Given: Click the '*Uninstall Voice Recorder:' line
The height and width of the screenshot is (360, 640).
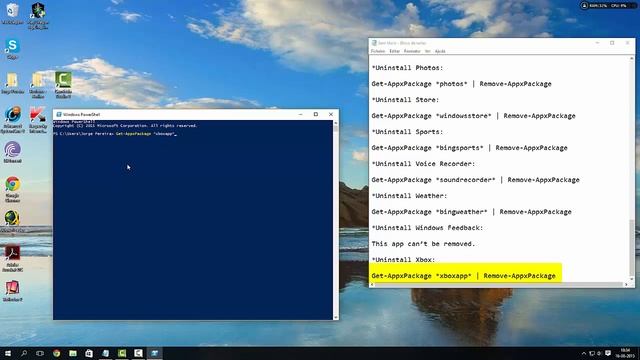Looking at the screenshot, I should tap(423, 164).
